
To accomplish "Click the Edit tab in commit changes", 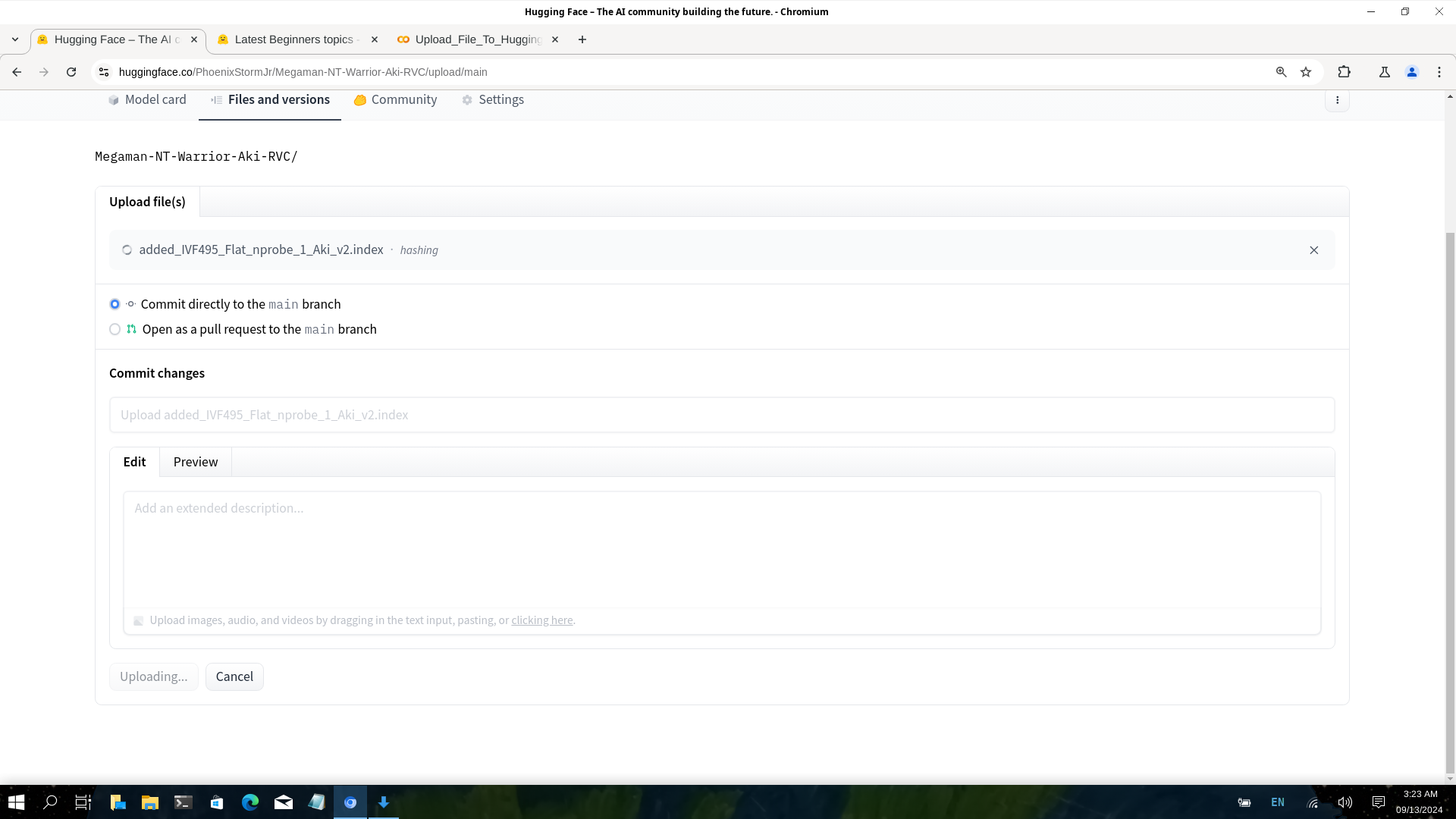I will (x=134, y=461).
